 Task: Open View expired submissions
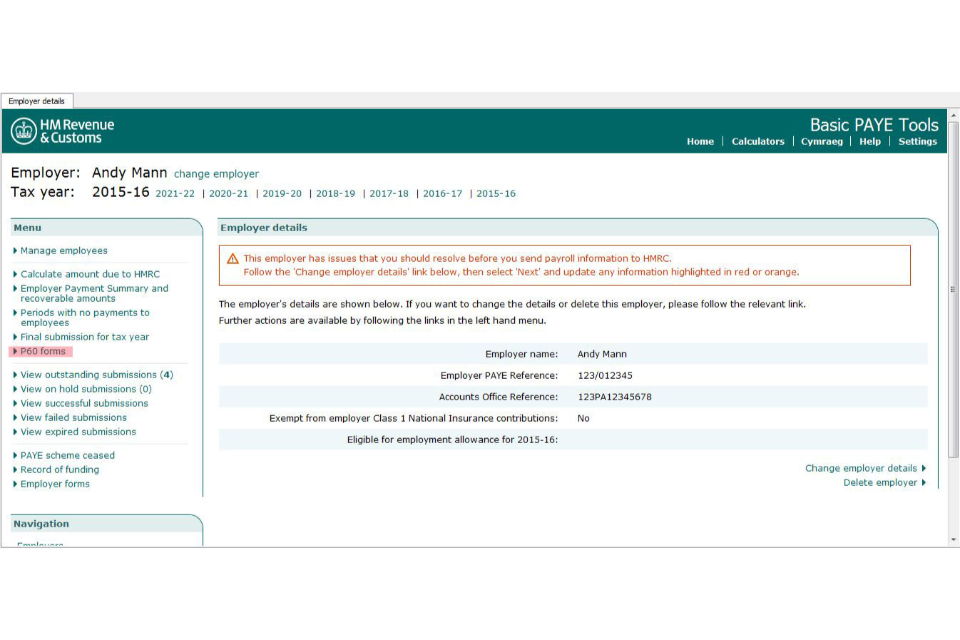point(78,432)
